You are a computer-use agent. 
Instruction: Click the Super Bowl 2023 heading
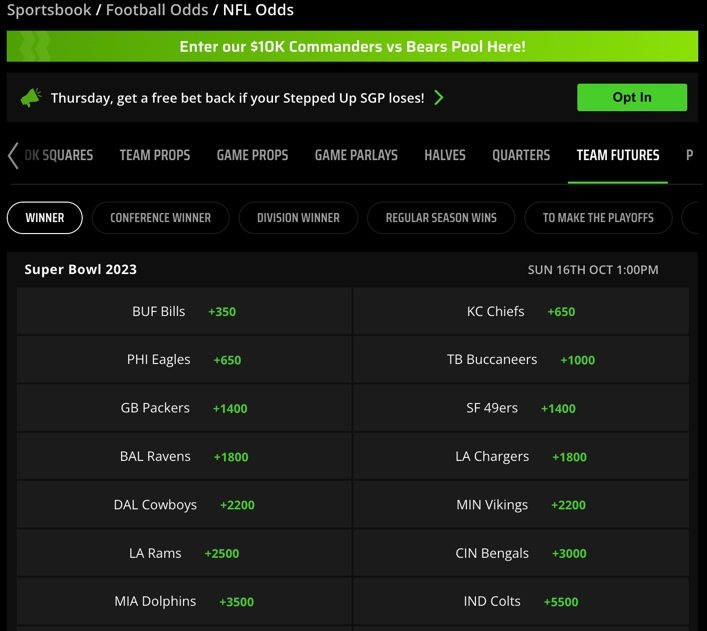(80, 269)
